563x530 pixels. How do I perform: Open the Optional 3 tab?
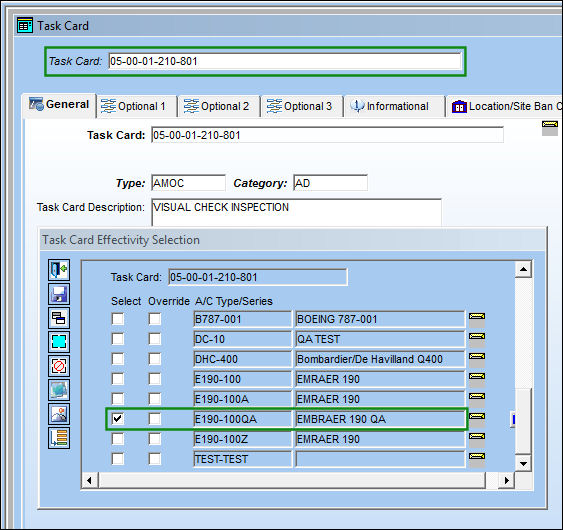(302, 106)
